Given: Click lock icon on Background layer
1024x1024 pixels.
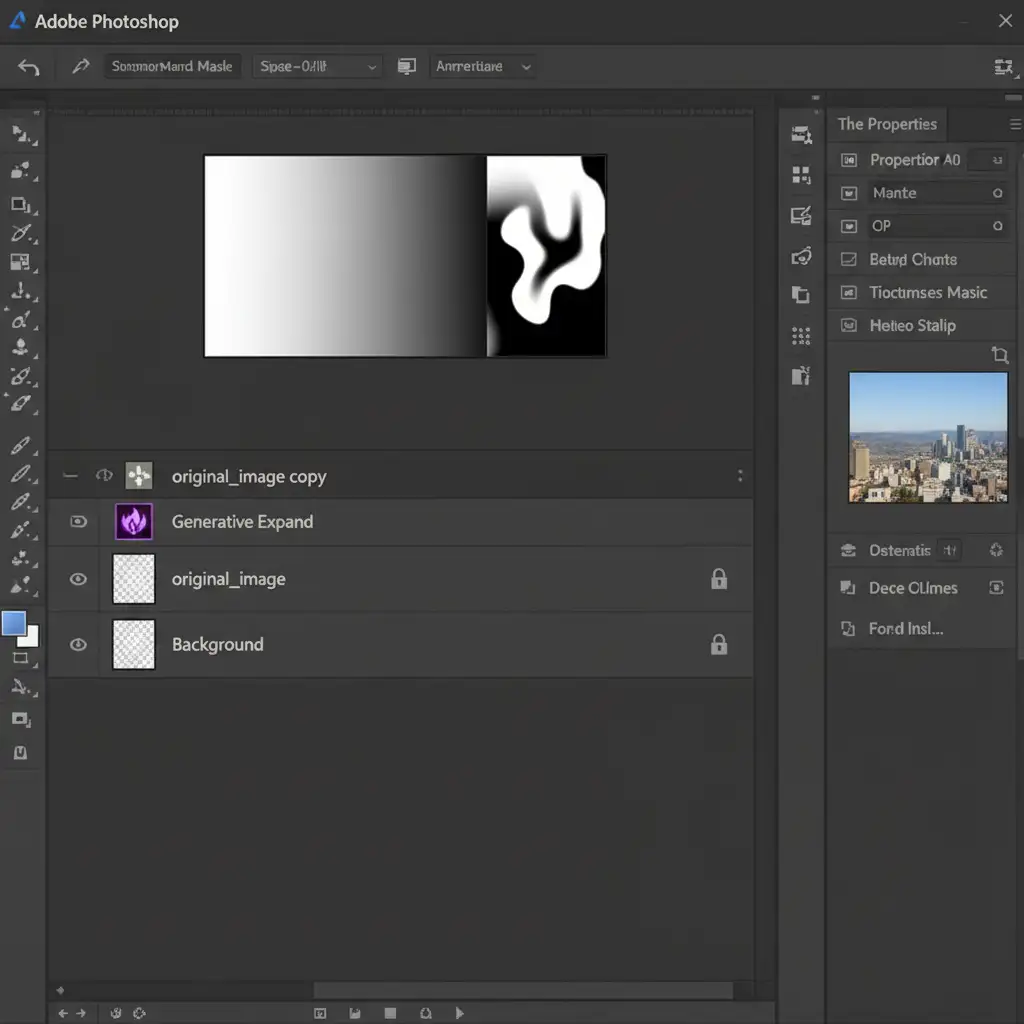Looking at the screenshot, I should (718, 645).
